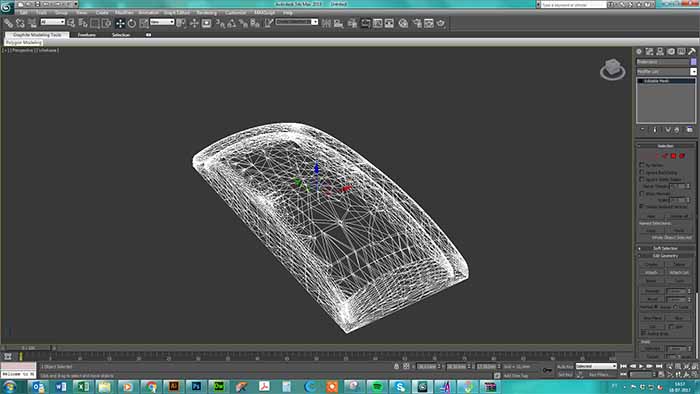Enable the Show Normals checkbox
Viewport: 700px width, 394px height.
642,194
